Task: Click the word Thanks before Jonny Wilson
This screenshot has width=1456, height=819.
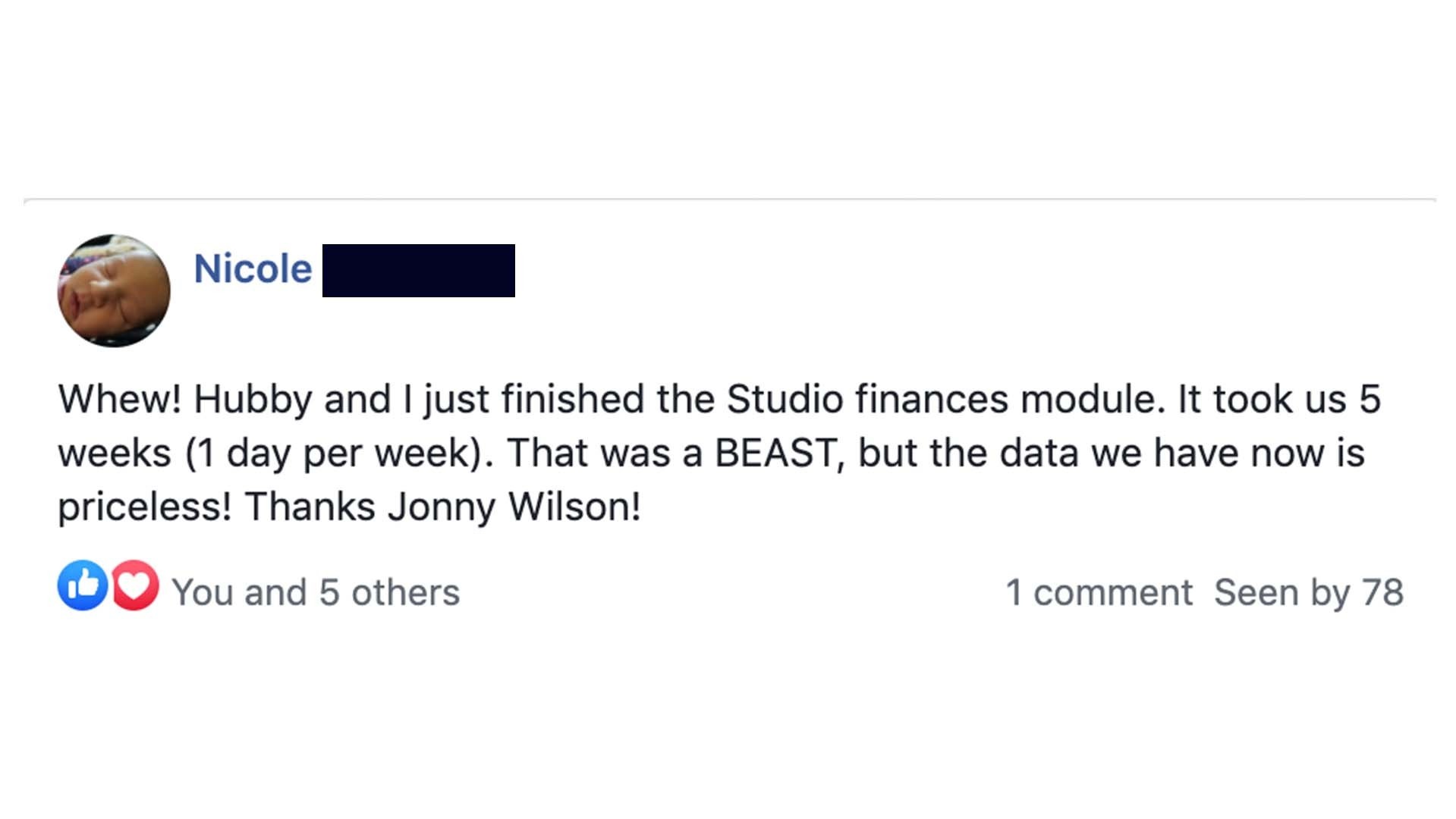Action: coord(310,507)
